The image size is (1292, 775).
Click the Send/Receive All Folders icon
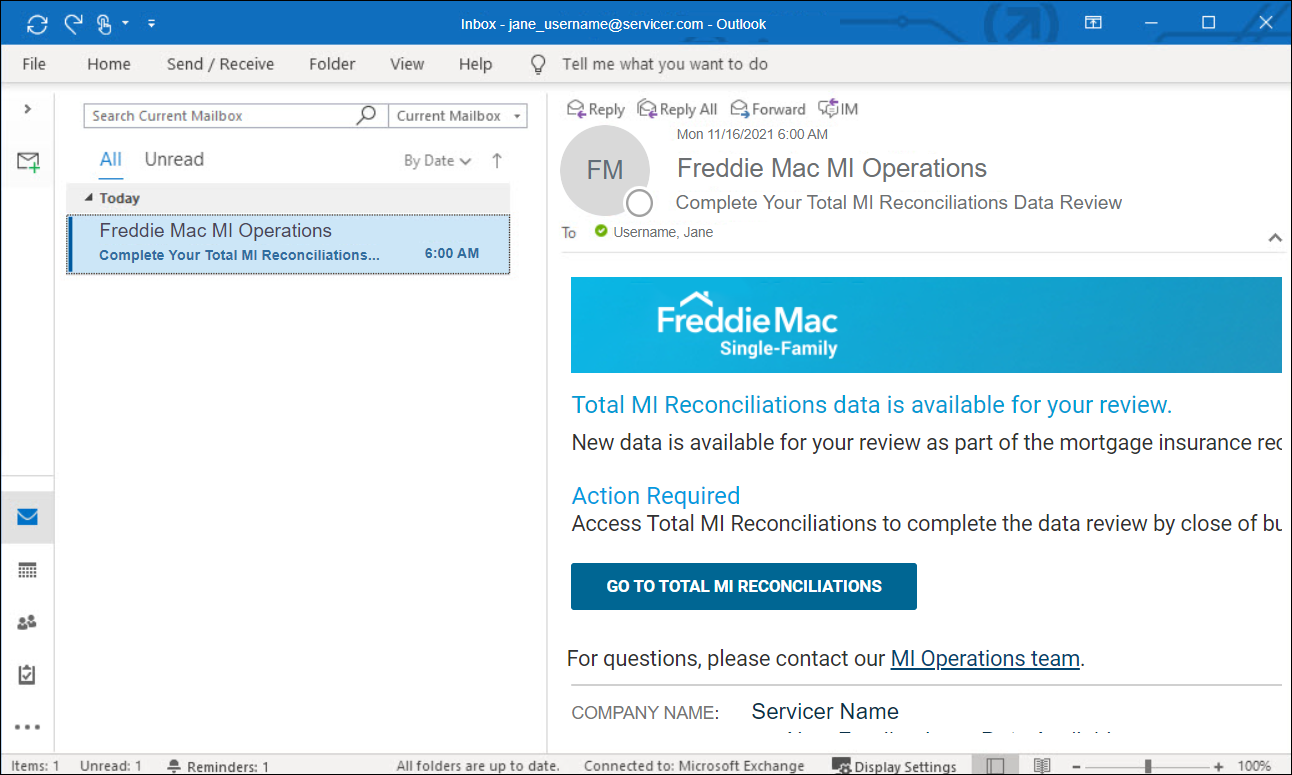click(x=37, y=23)
